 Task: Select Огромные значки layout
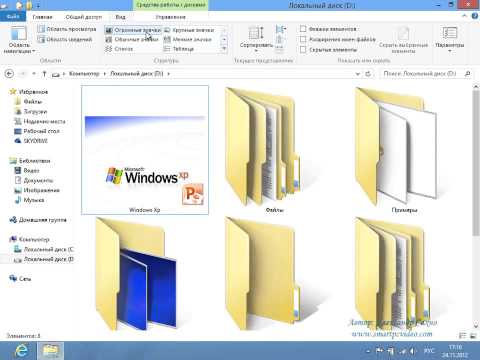click(x=133, y=30)
